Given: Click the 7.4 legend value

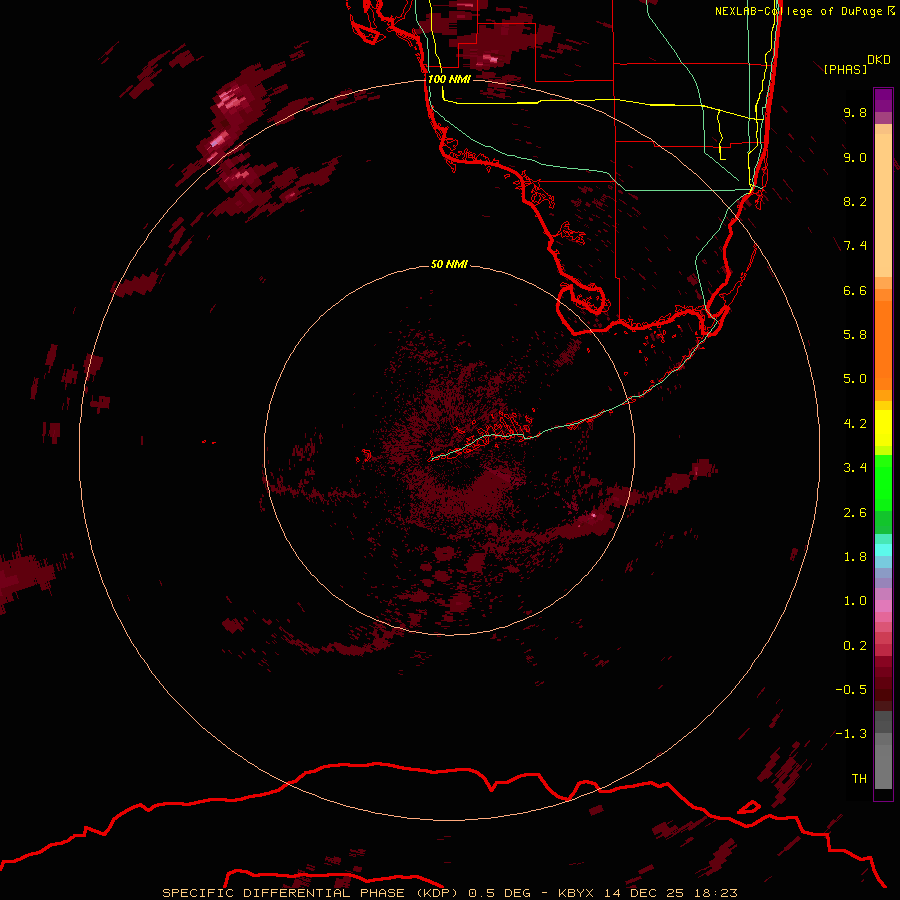Looking at the screenshot, I should [855, 246].
